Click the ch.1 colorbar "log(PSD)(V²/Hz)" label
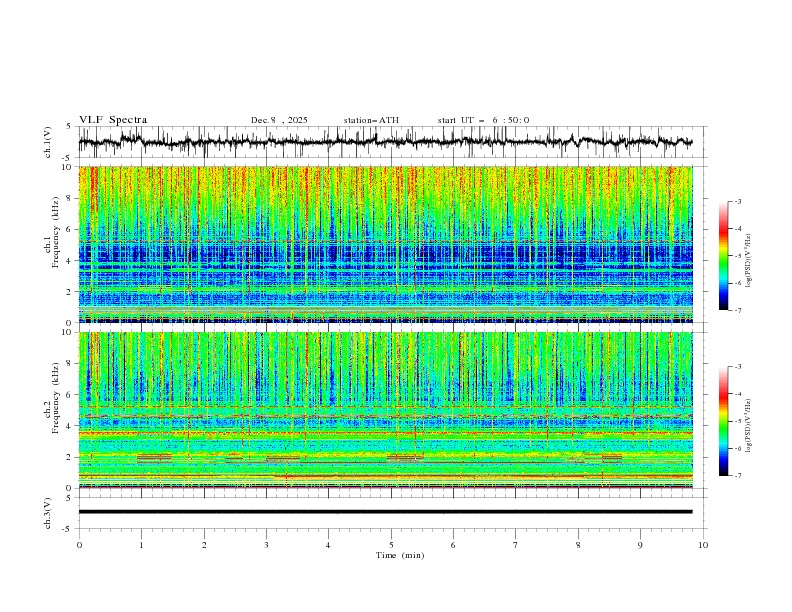 coord(749,261)
